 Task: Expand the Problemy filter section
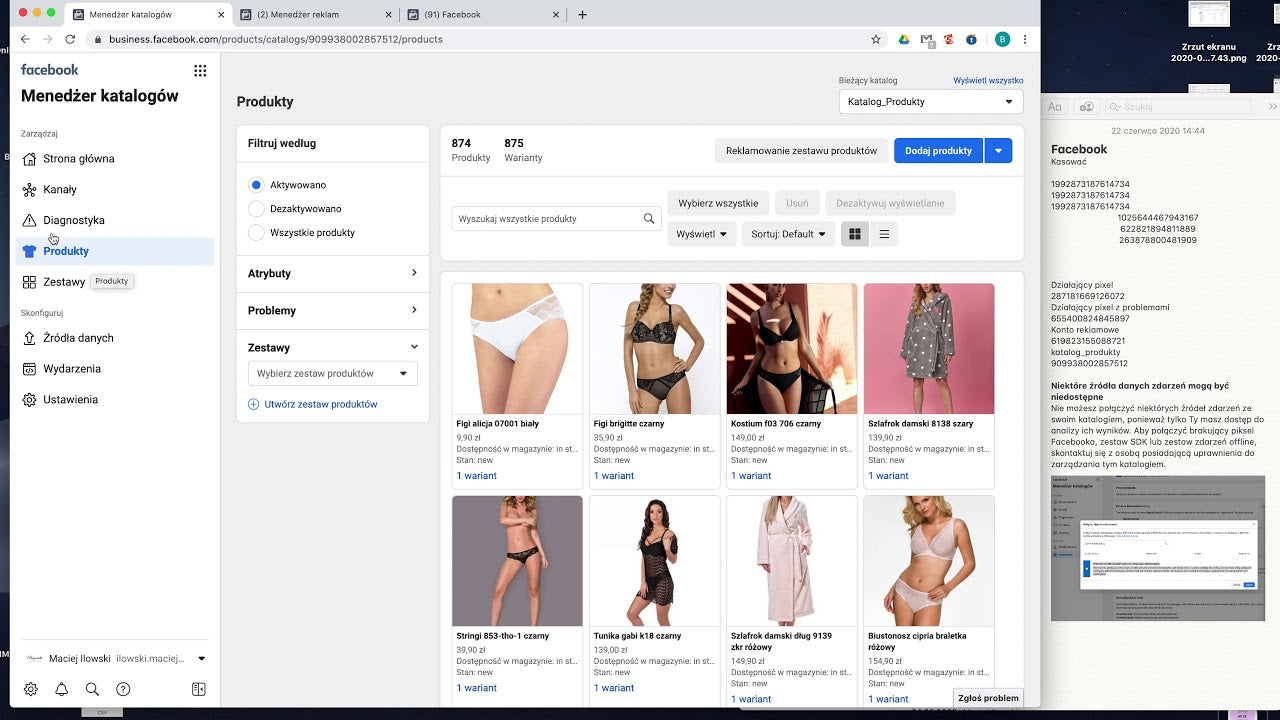(332, 310)
